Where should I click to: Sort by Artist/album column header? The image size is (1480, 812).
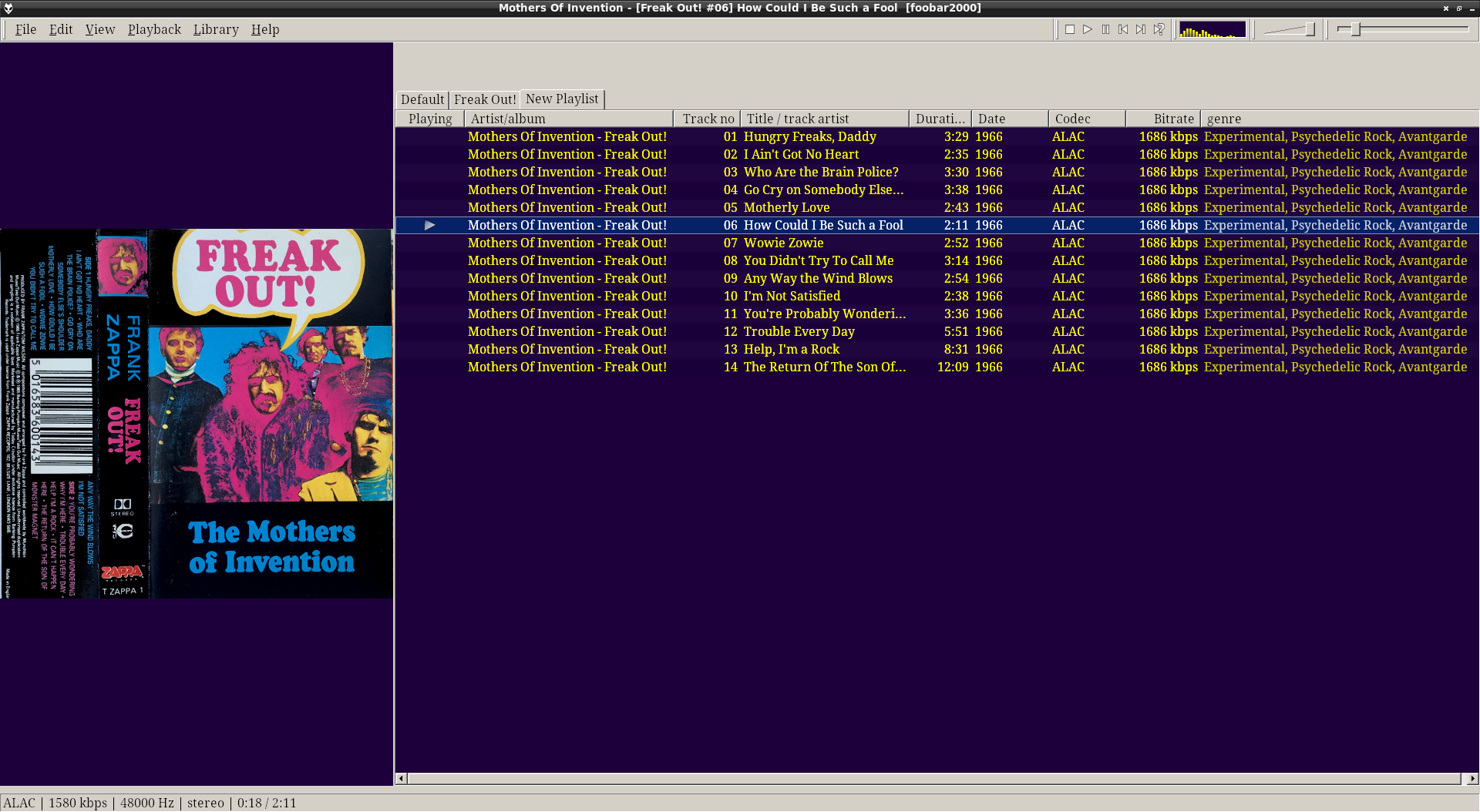[x=569, y=119]
